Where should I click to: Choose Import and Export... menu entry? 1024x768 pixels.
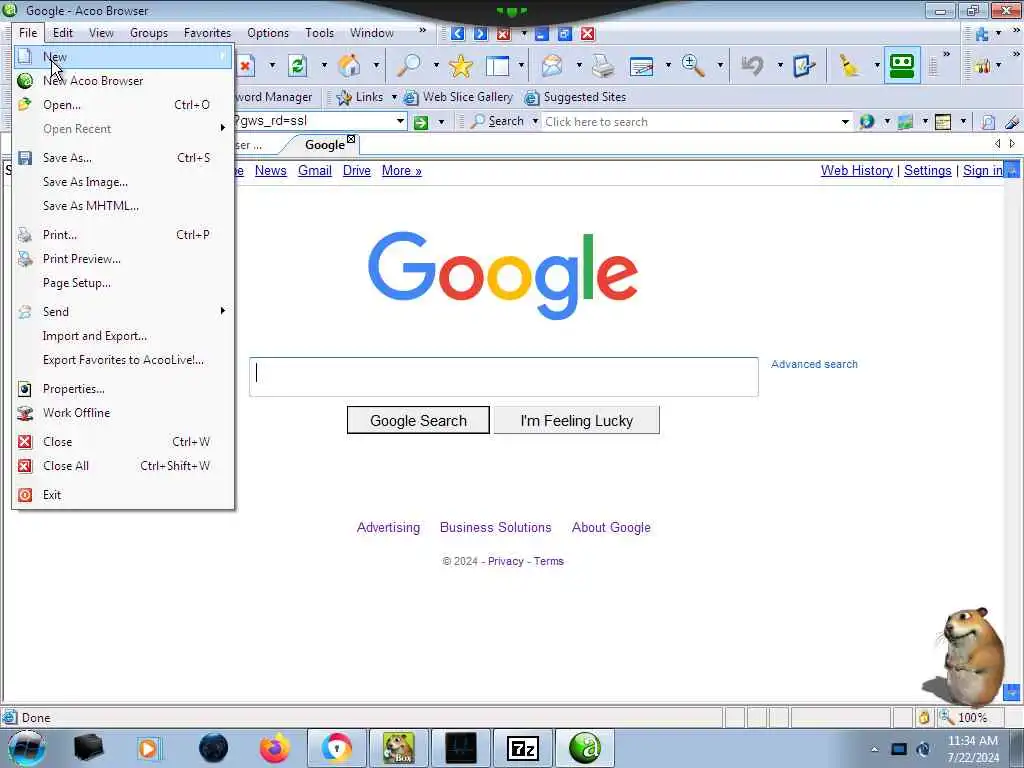click(123, 336)
